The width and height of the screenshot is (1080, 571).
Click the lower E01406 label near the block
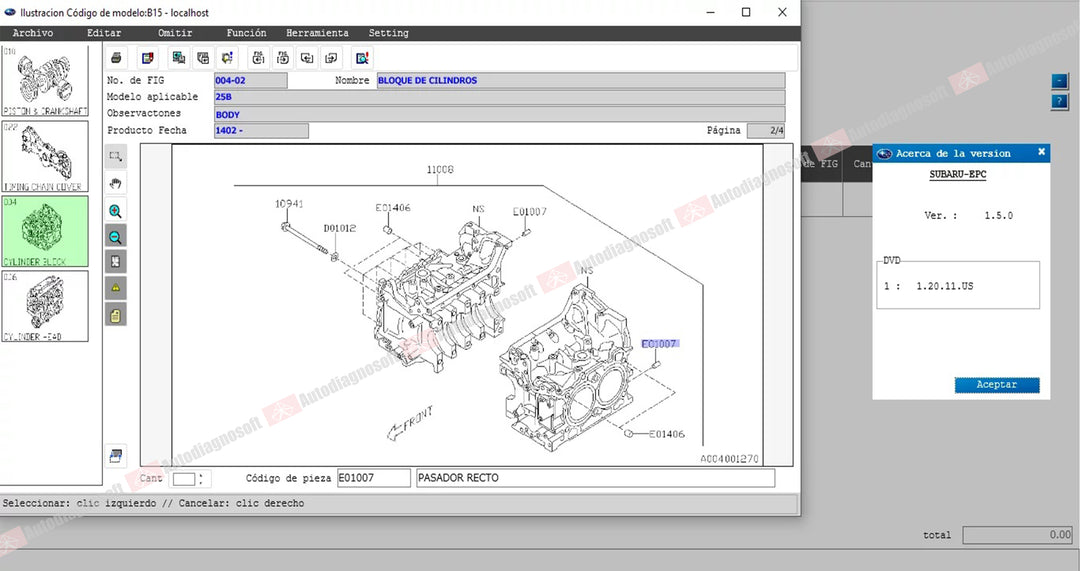(x=667, y=434)
